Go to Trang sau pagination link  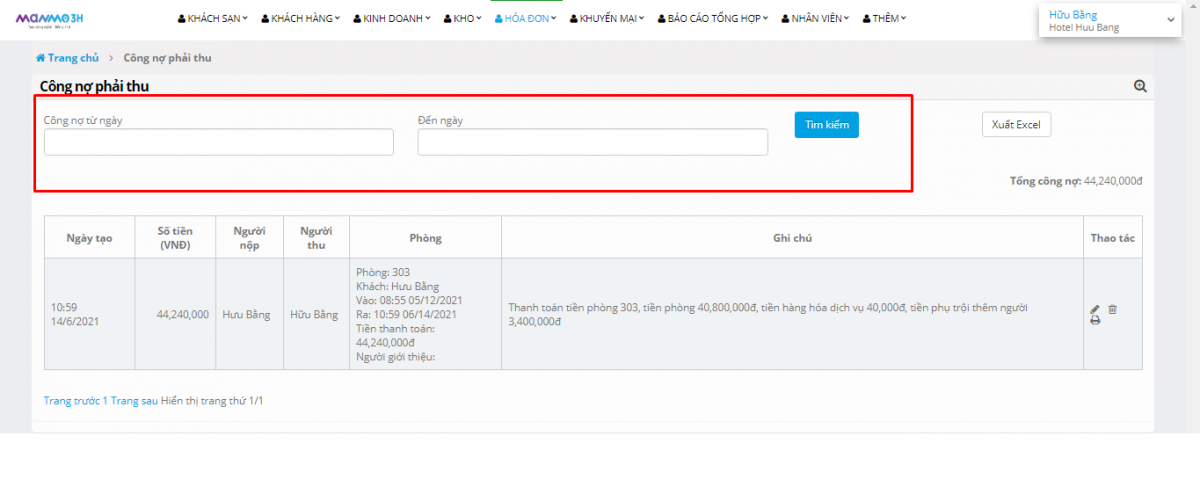click(134, 400)
